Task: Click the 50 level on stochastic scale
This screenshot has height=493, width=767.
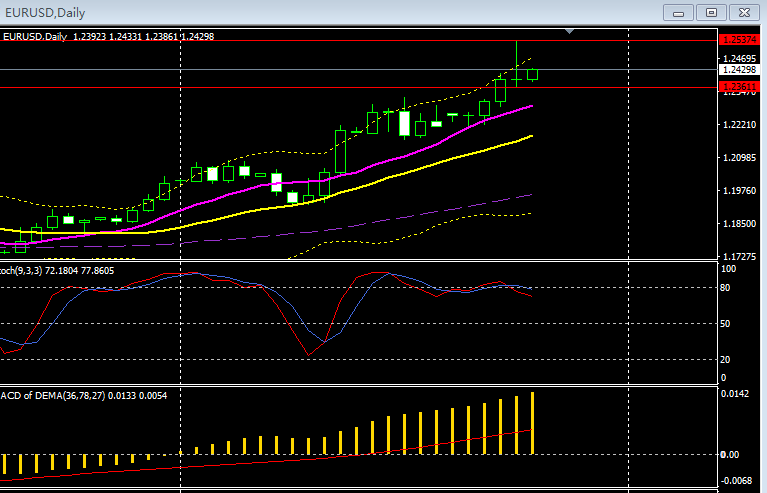Action: click(x=726, y=324)
